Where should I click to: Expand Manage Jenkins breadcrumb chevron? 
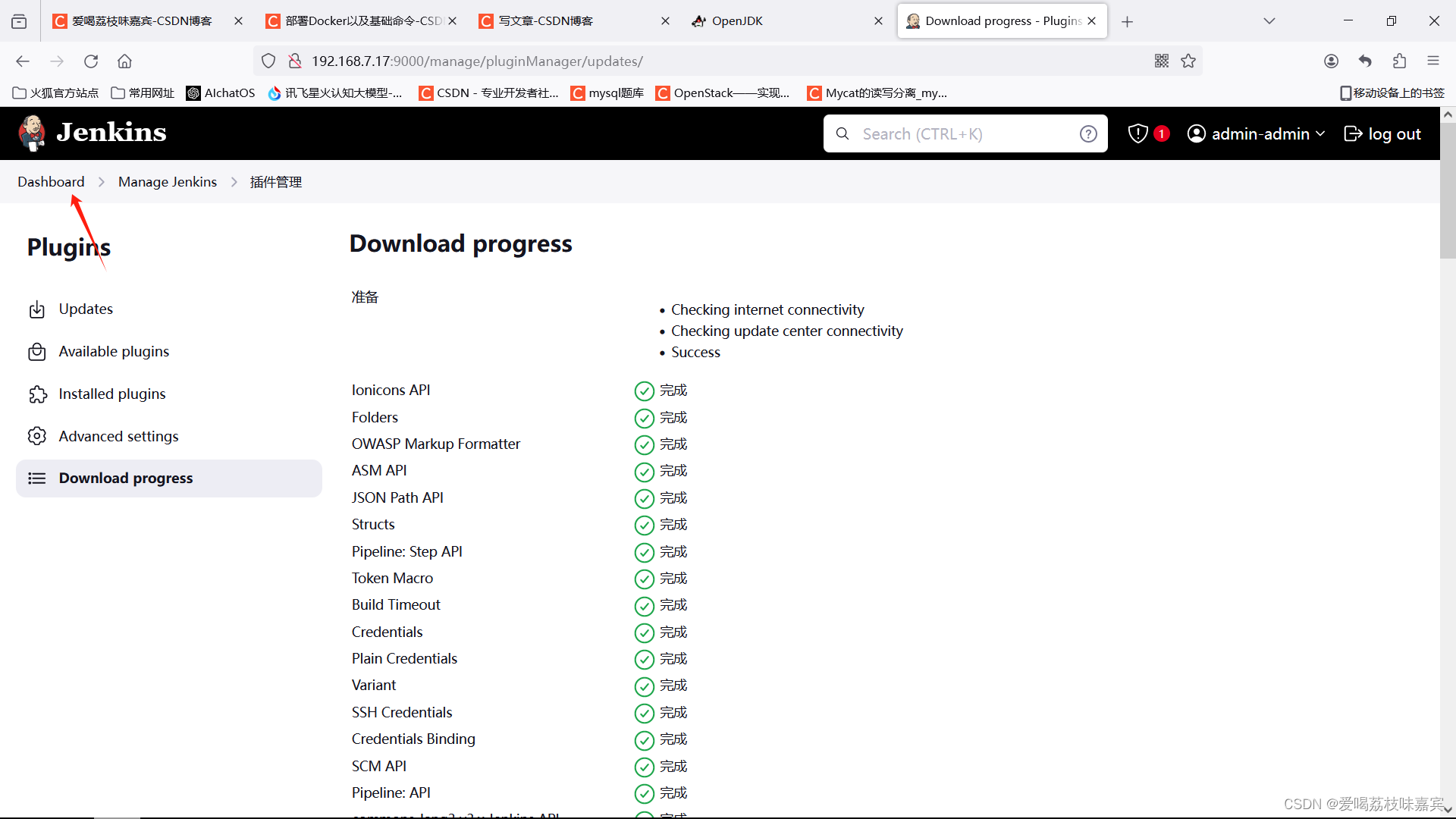pos(234,182)
